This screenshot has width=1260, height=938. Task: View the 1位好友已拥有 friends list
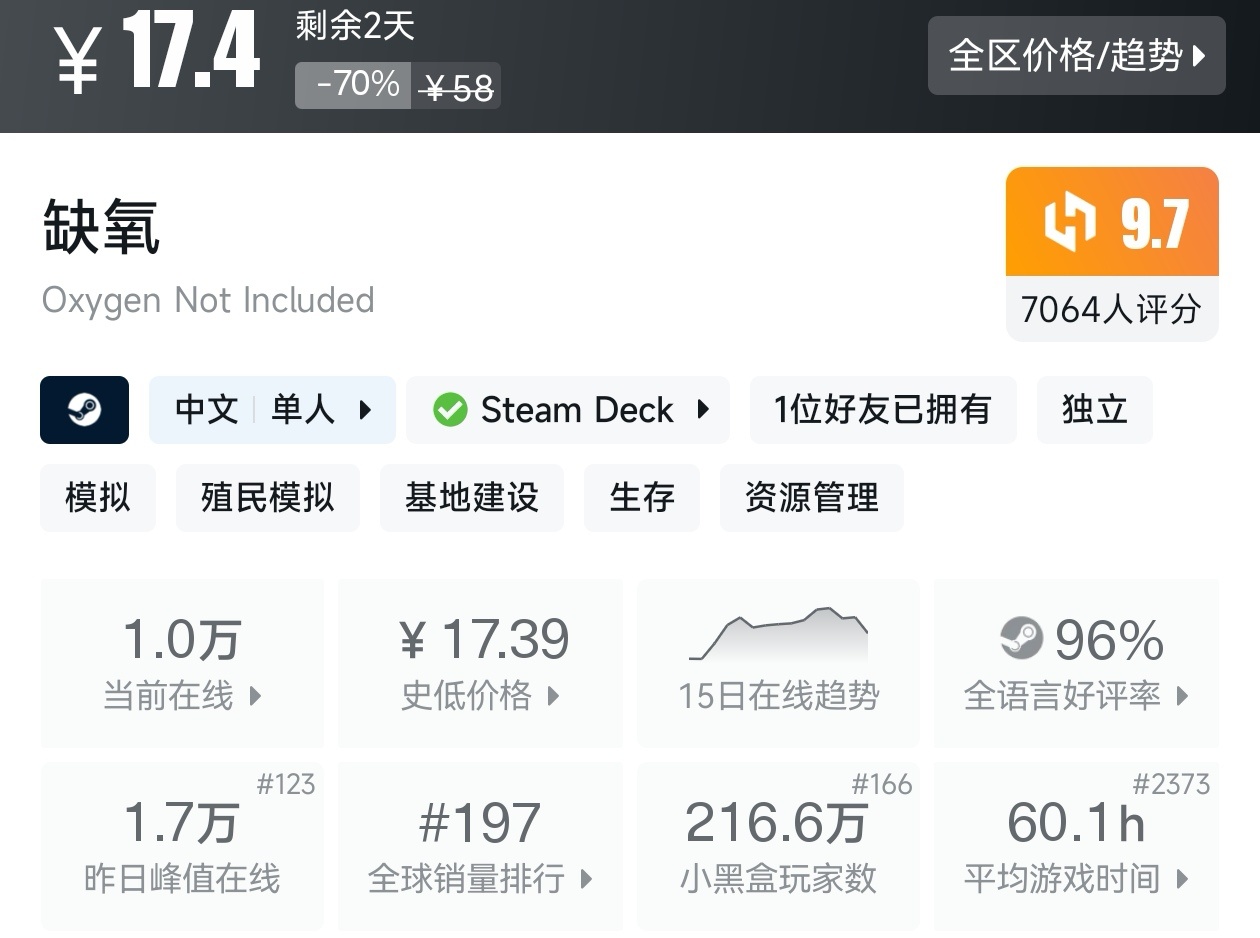[x=882, y=410]
